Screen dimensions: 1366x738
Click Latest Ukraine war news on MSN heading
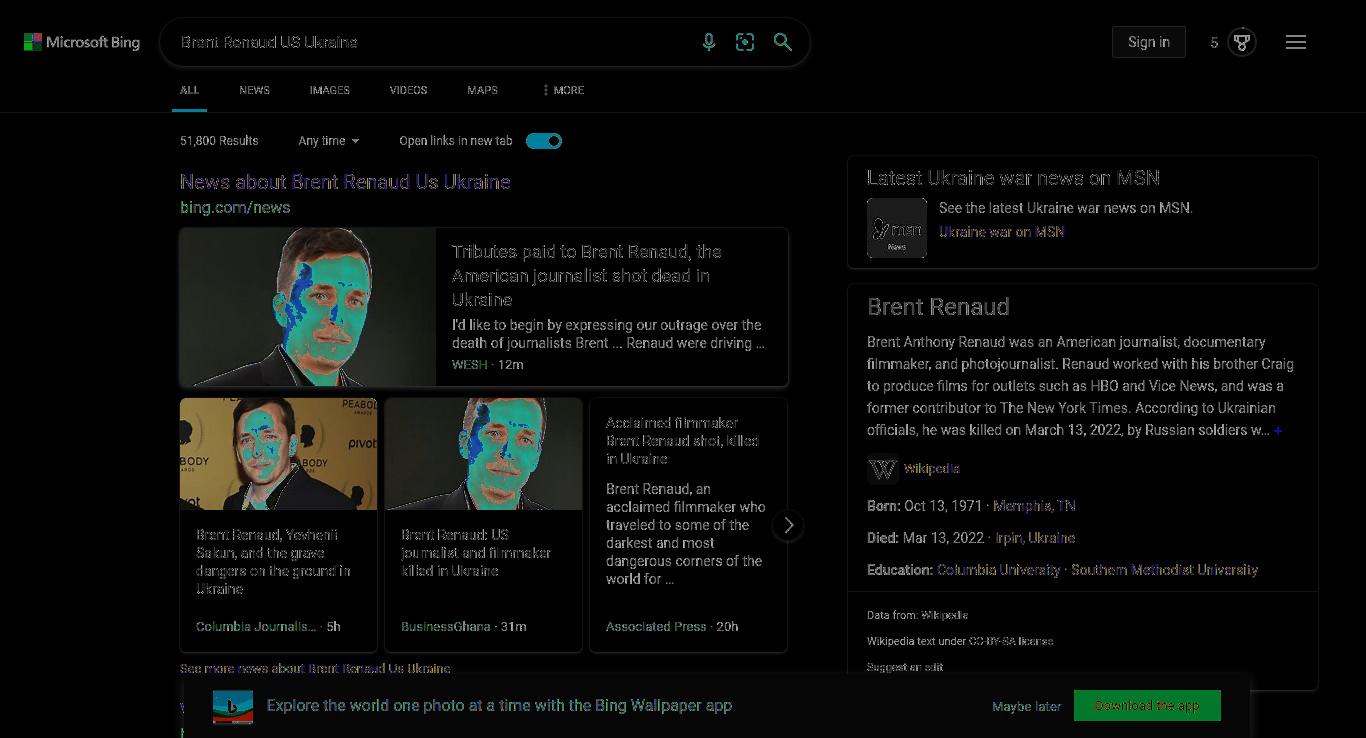click(x=1013, y=178)
